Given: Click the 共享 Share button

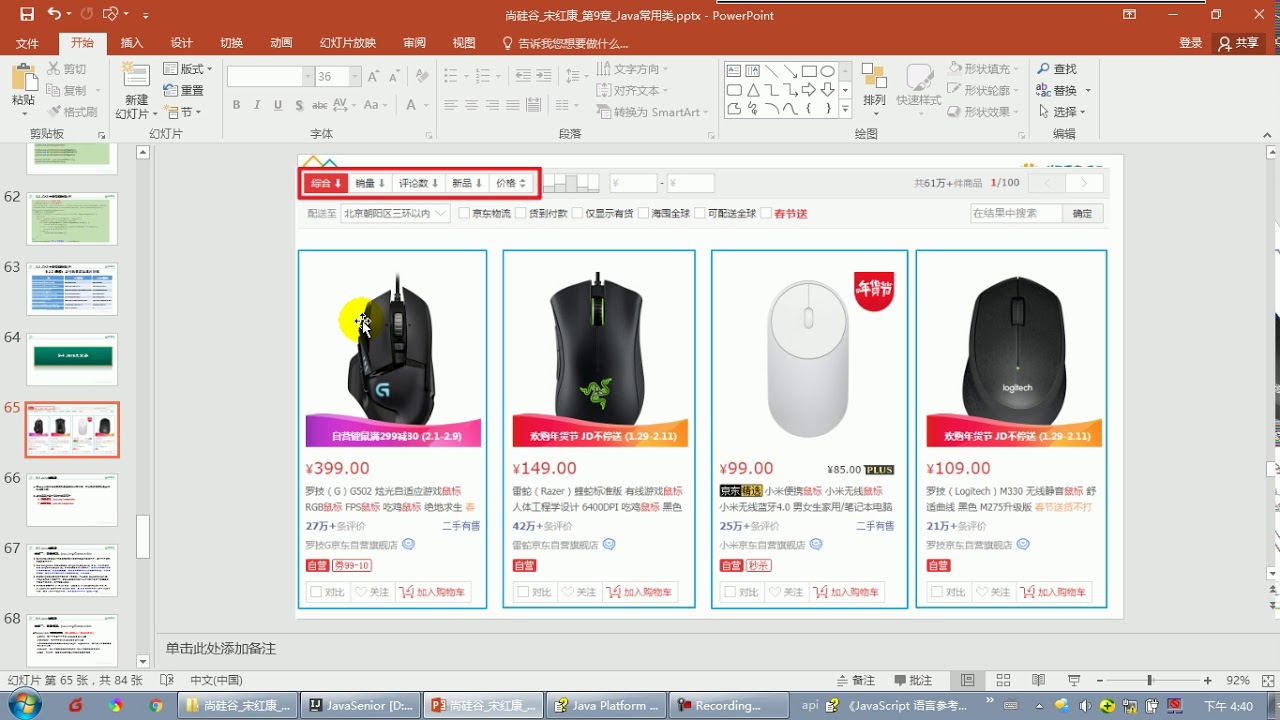Looking at the screenshot, I should click(1238, 43).
